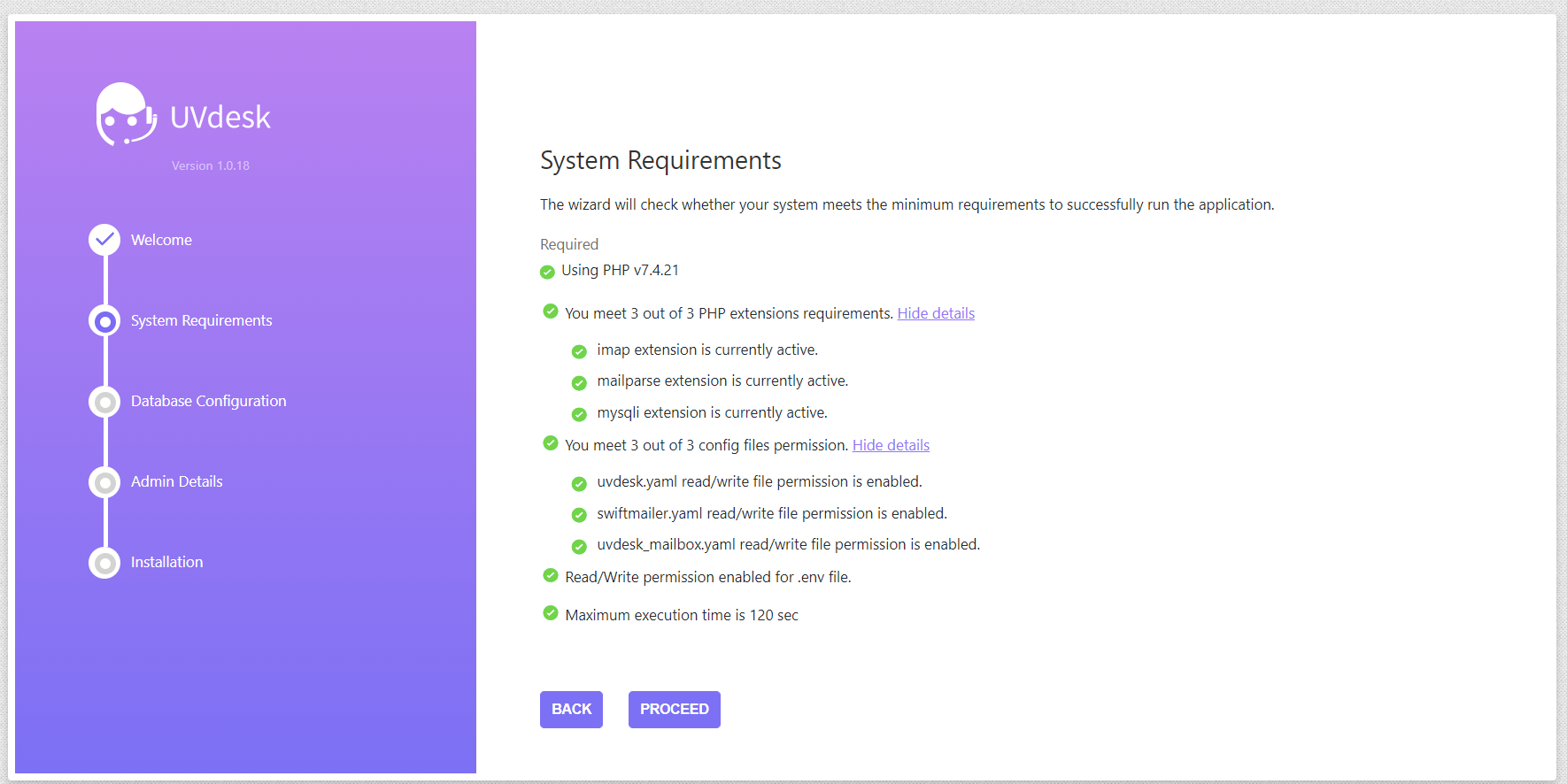Click 'swiftmailer.yaml read/write file permission' text
Image resolution: width=1567 pixels, height=784 pixels.
coord(772,513)
